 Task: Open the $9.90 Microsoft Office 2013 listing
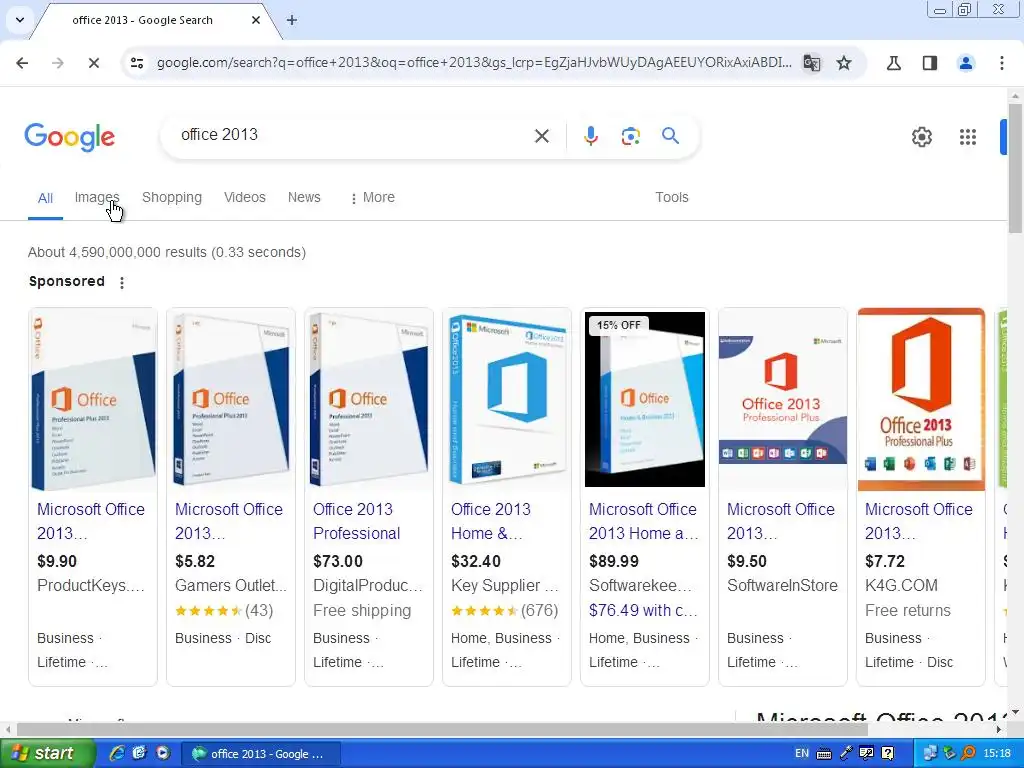tap(91, 521)
